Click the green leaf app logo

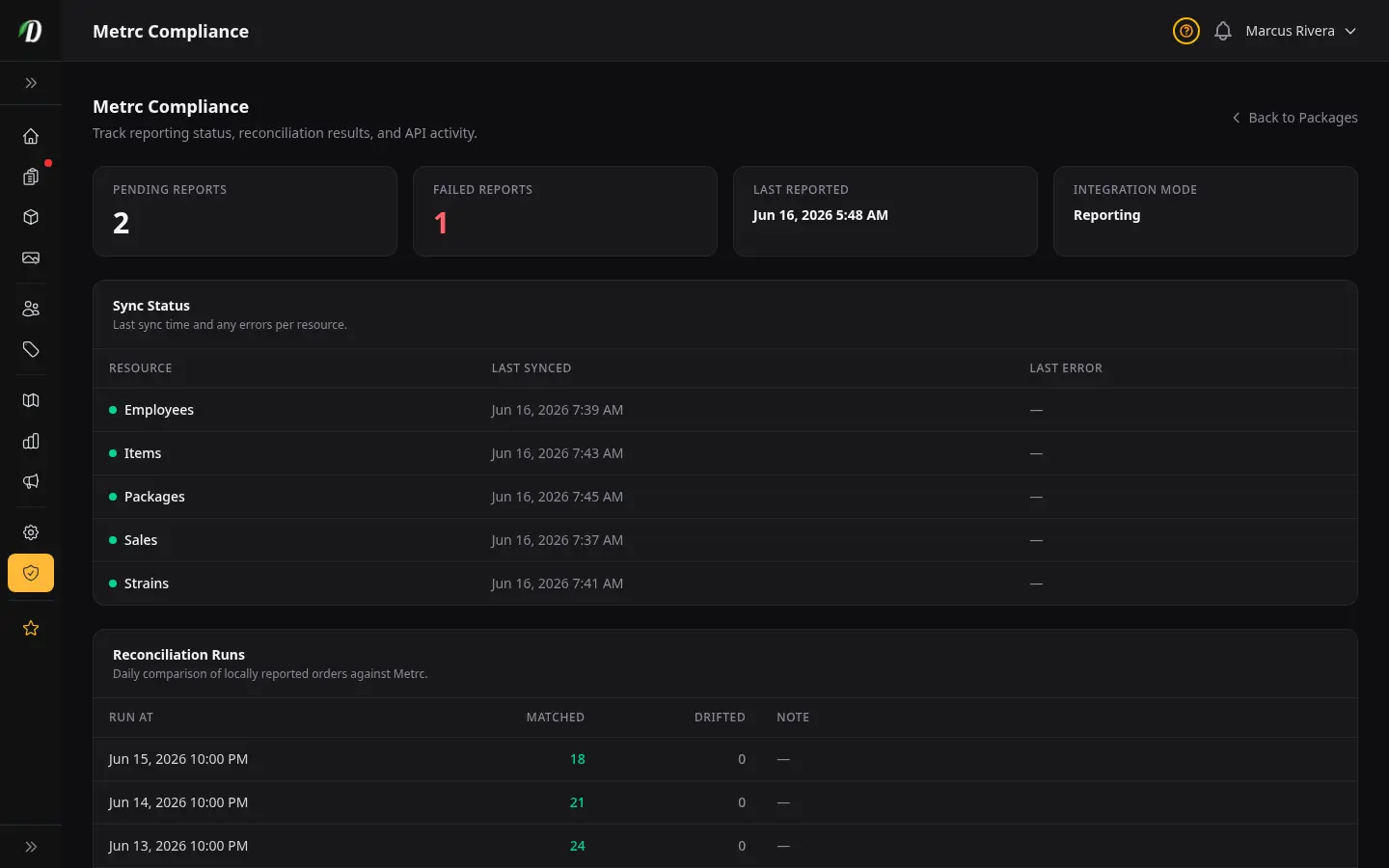pyautogui.click(x=31, y=31)
